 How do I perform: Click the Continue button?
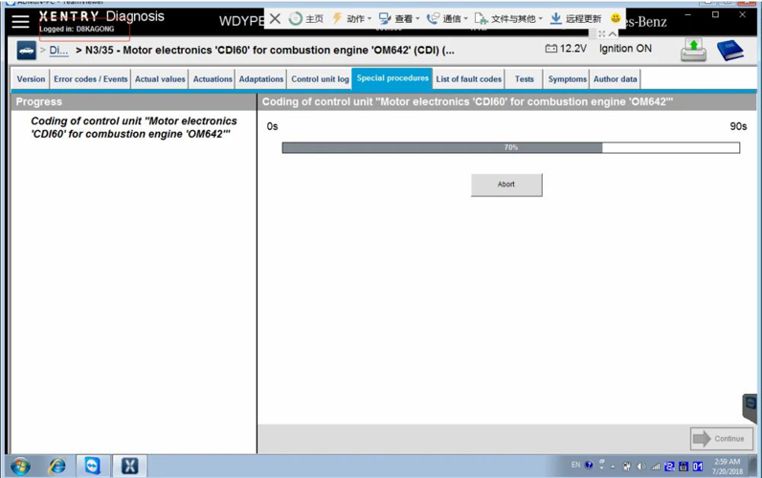pyautogui.click(x=722, y=439)
